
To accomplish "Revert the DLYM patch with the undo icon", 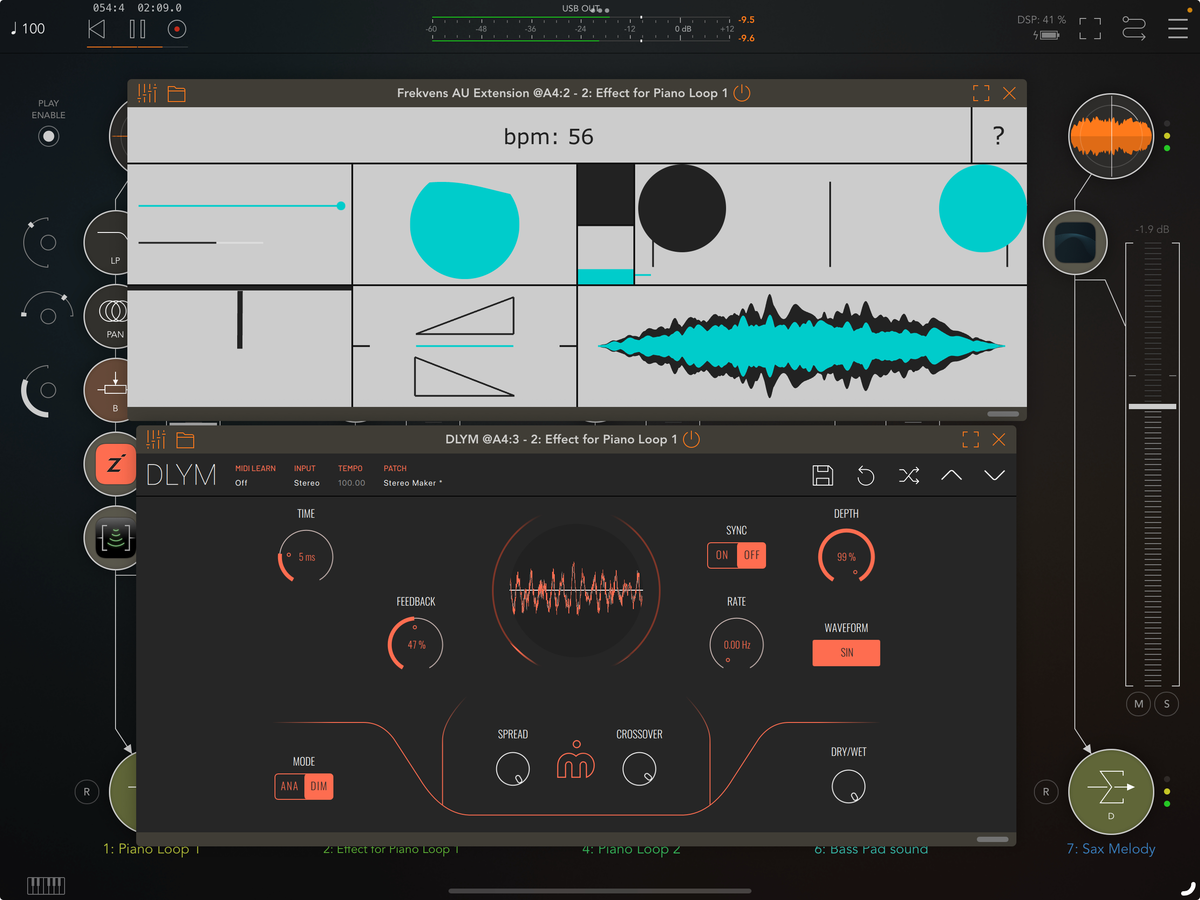I will [866, 475].
